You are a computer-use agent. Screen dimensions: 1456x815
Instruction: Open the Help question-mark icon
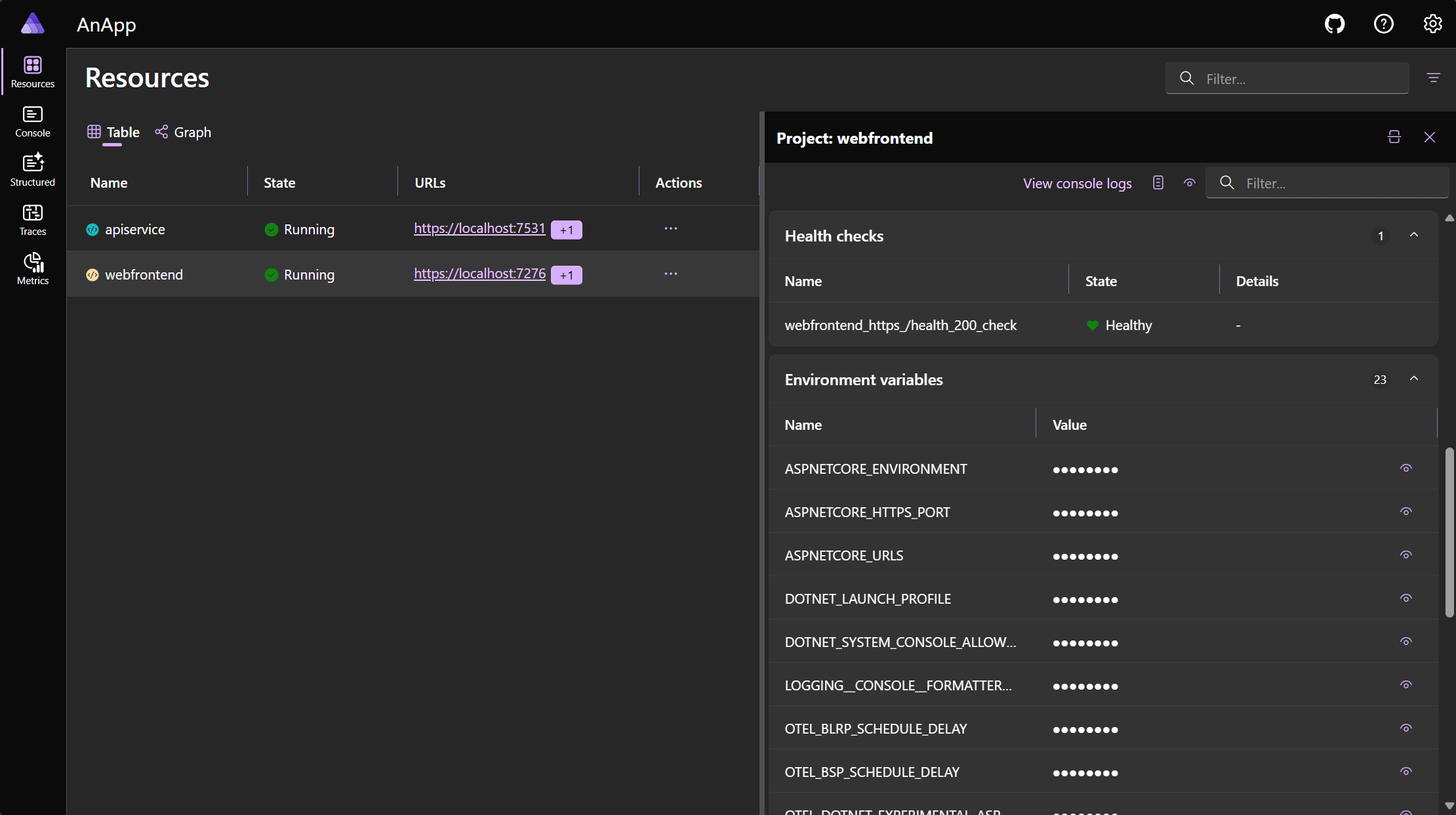(1383, 24)
